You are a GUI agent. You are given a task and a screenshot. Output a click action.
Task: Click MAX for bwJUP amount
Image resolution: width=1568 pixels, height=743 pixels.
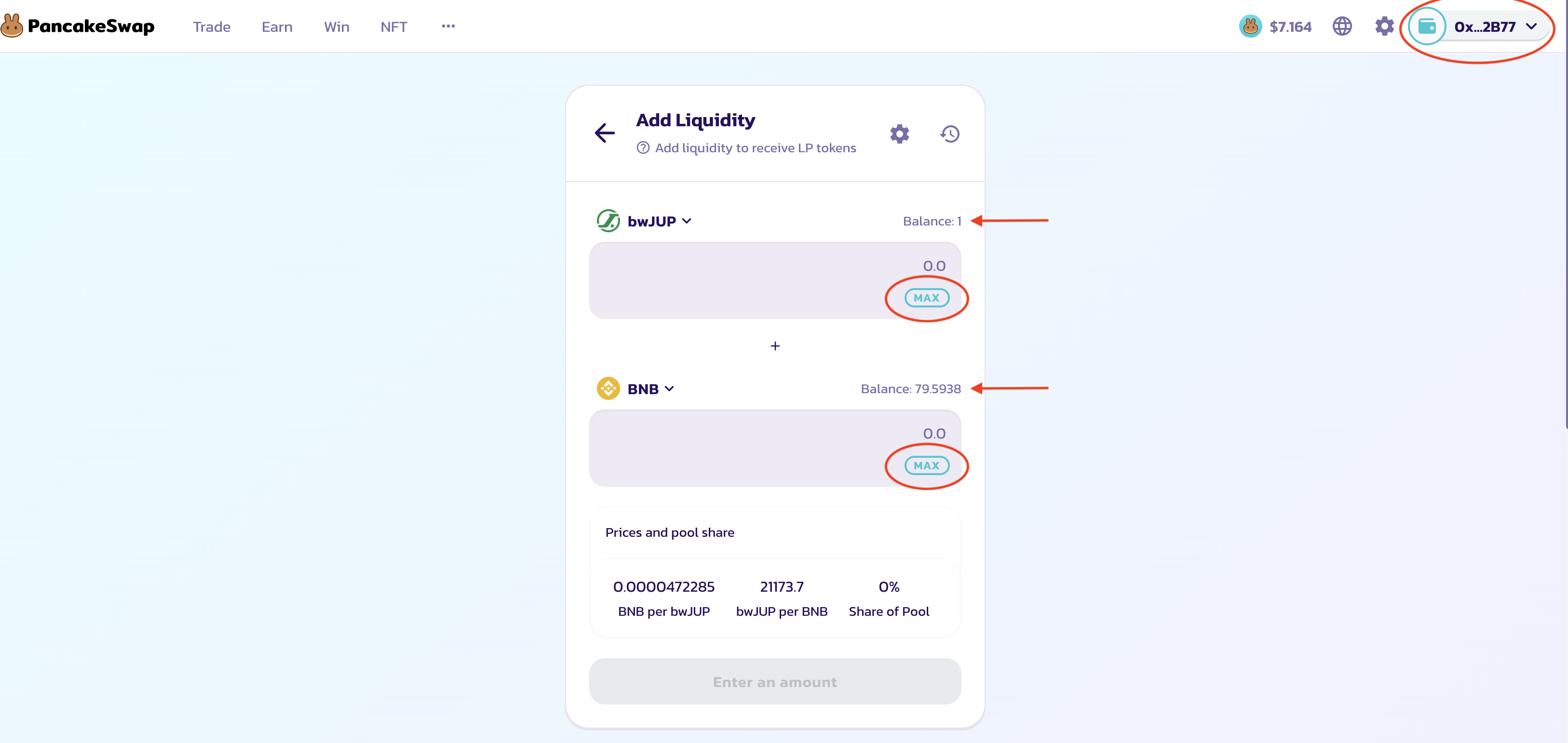click(x=926, y=298)
